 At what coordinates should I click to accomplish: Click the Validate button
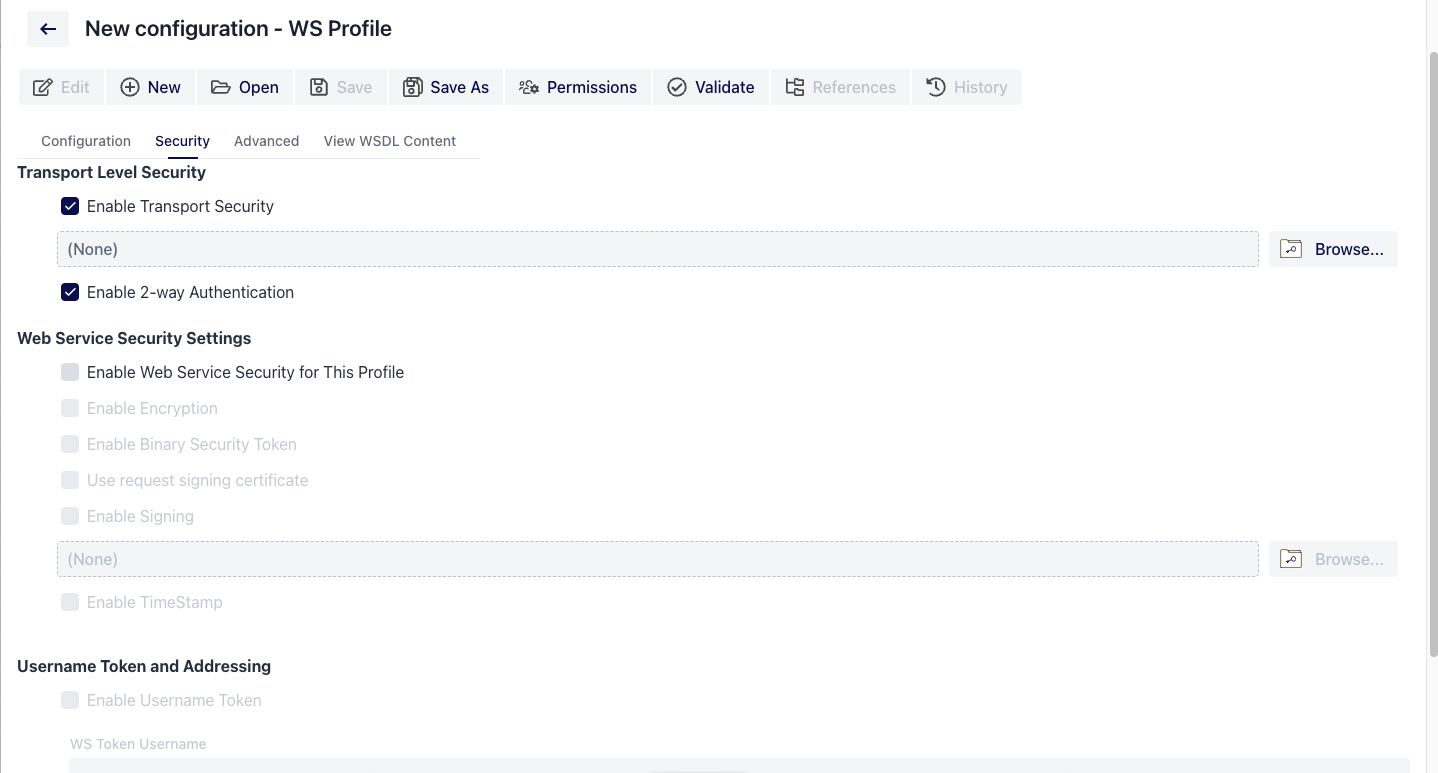click(710, 87)
